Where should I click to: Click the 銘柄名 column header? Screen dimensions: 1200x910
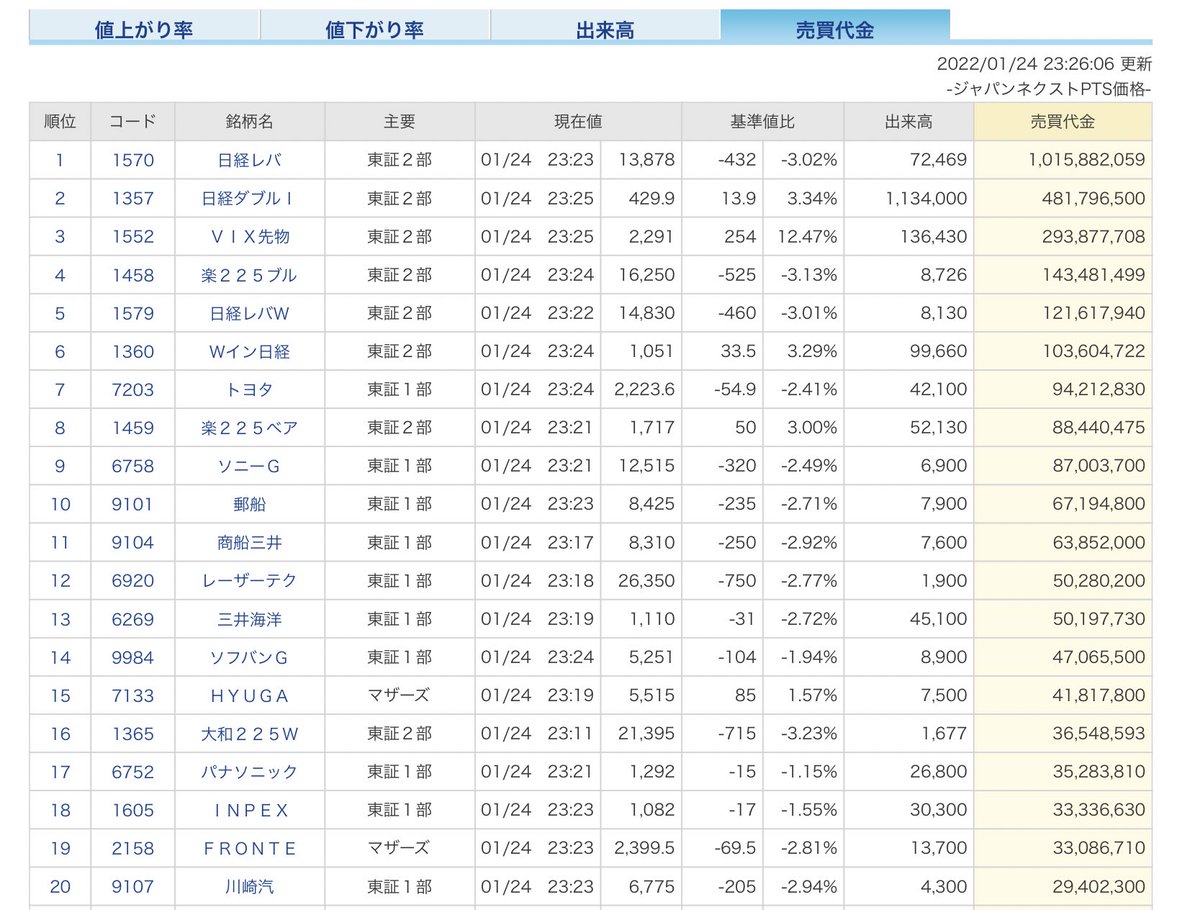[x=249, y=121]
